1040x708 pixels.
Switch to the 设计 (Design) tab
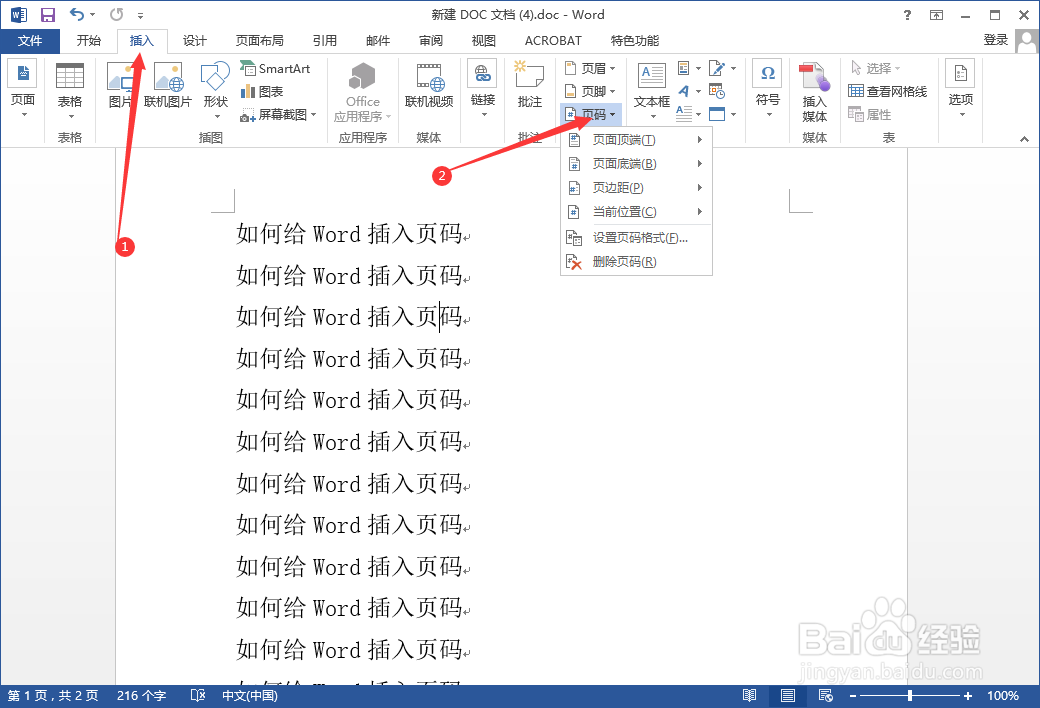pyautogui.click(x=194, y=41)
